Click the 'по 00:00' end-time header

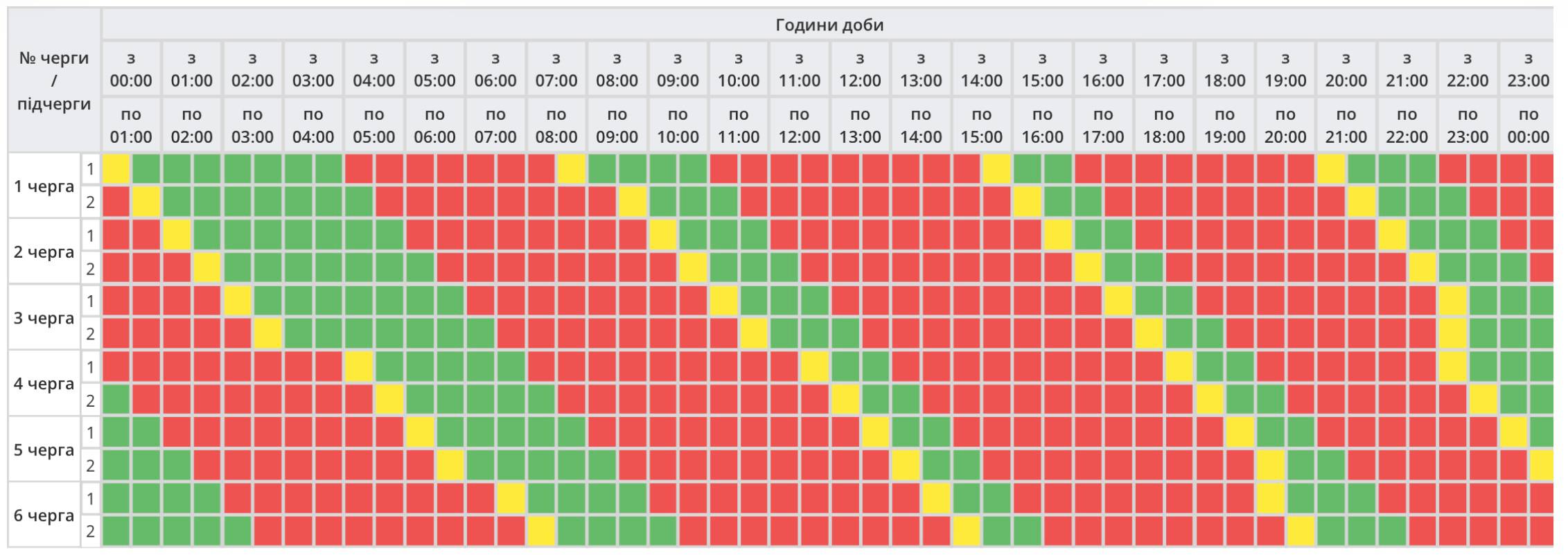(1528, 125)
